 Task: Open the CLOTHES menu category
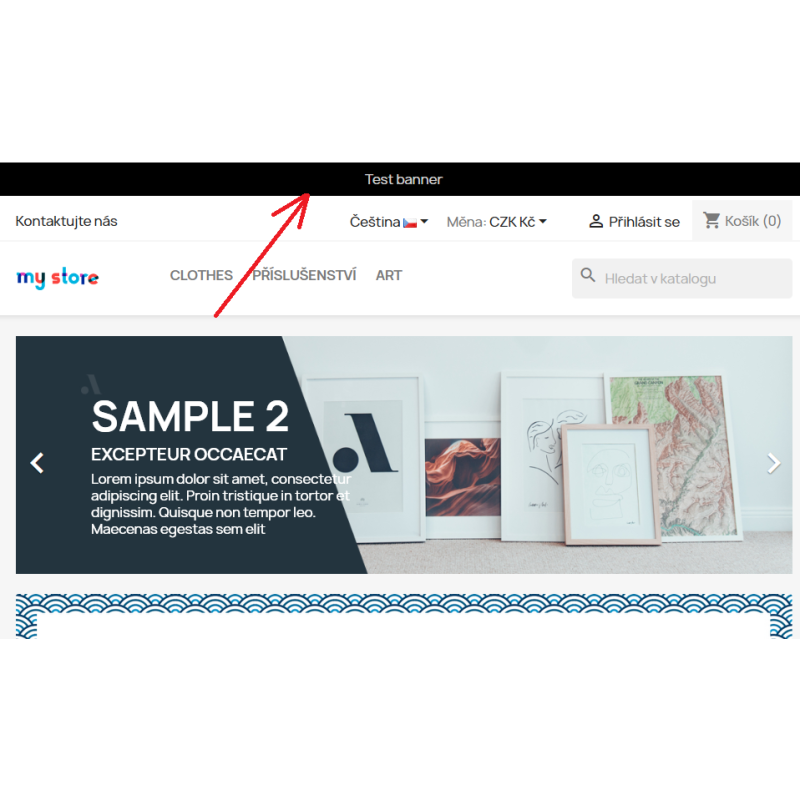[x=201, y=276]
